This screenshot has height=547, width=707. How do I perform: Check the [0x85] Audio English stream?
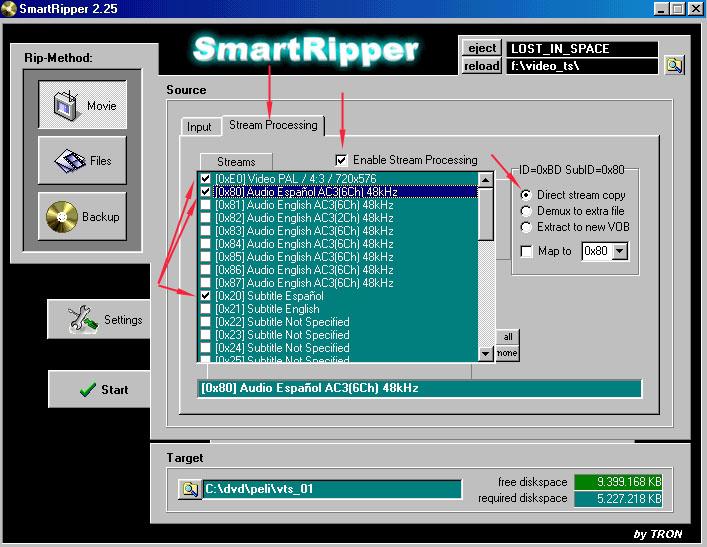[206, 257]
